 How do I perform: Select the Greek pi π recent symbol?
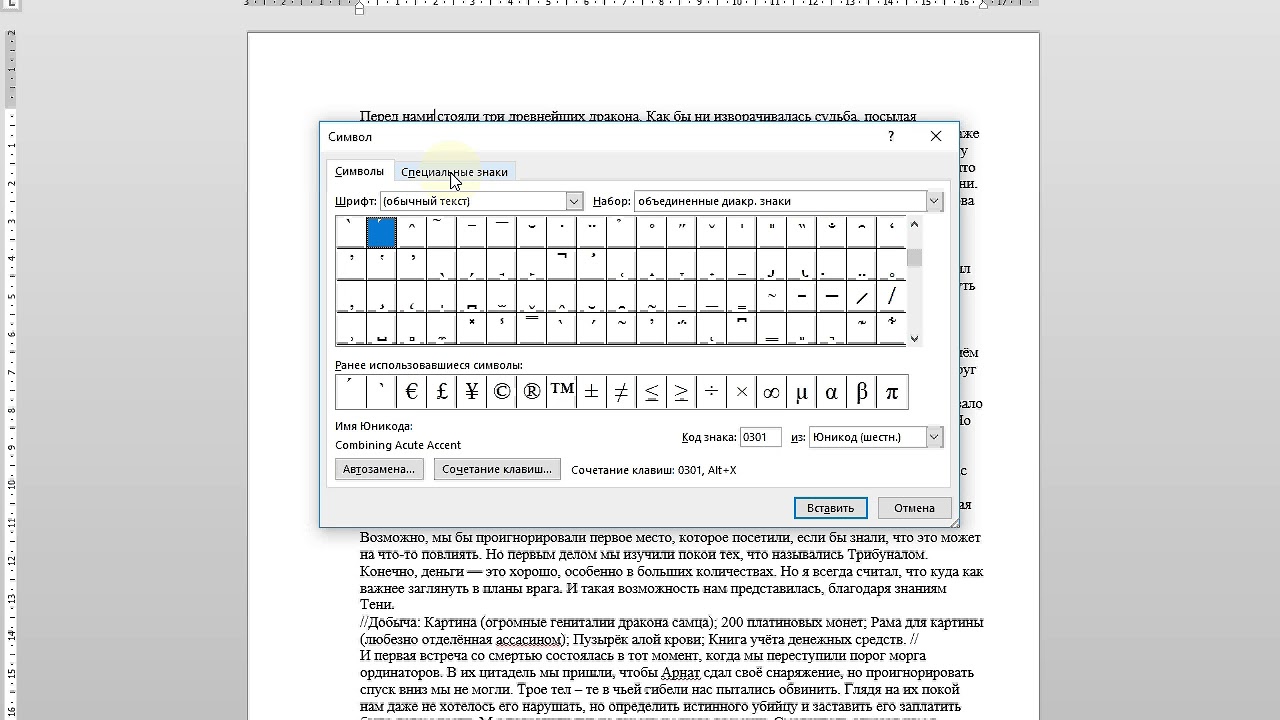pyautogui.click(x=892, y=392)
